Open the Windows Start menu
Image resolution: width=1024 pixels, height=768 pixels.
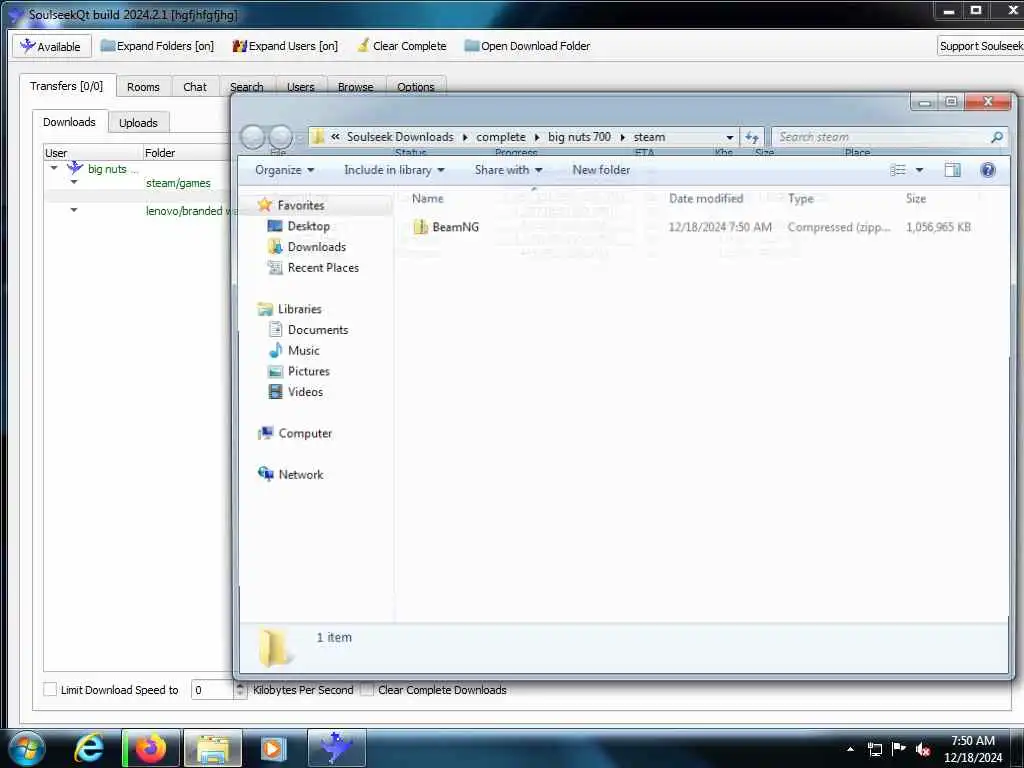coord(26,748)
